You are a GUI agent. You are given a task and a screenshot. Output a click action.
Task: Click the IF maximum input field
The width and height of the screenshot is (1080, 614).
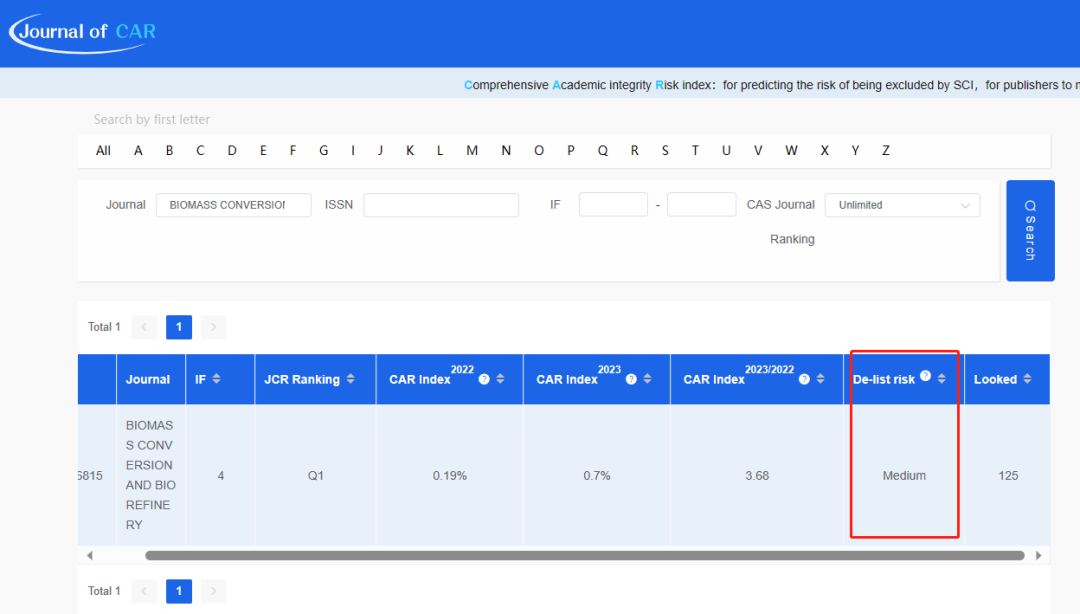coord(701,205)
